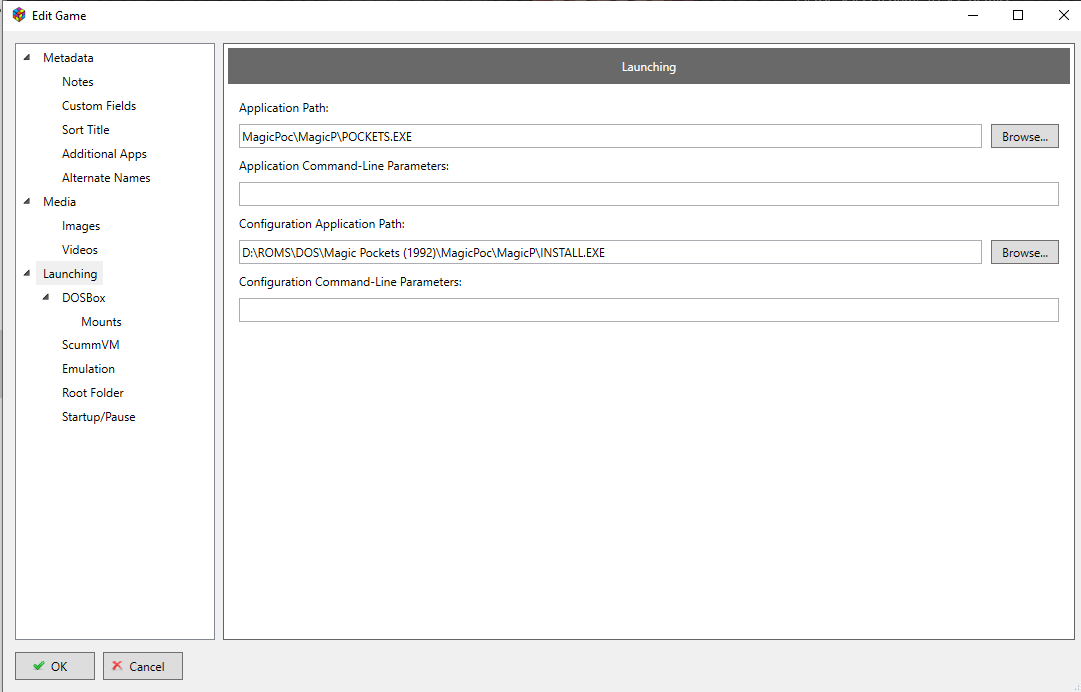Click the Launching header banner
Image resolution: width=1081 pixels, height=692 pixels.
[649, 66]
